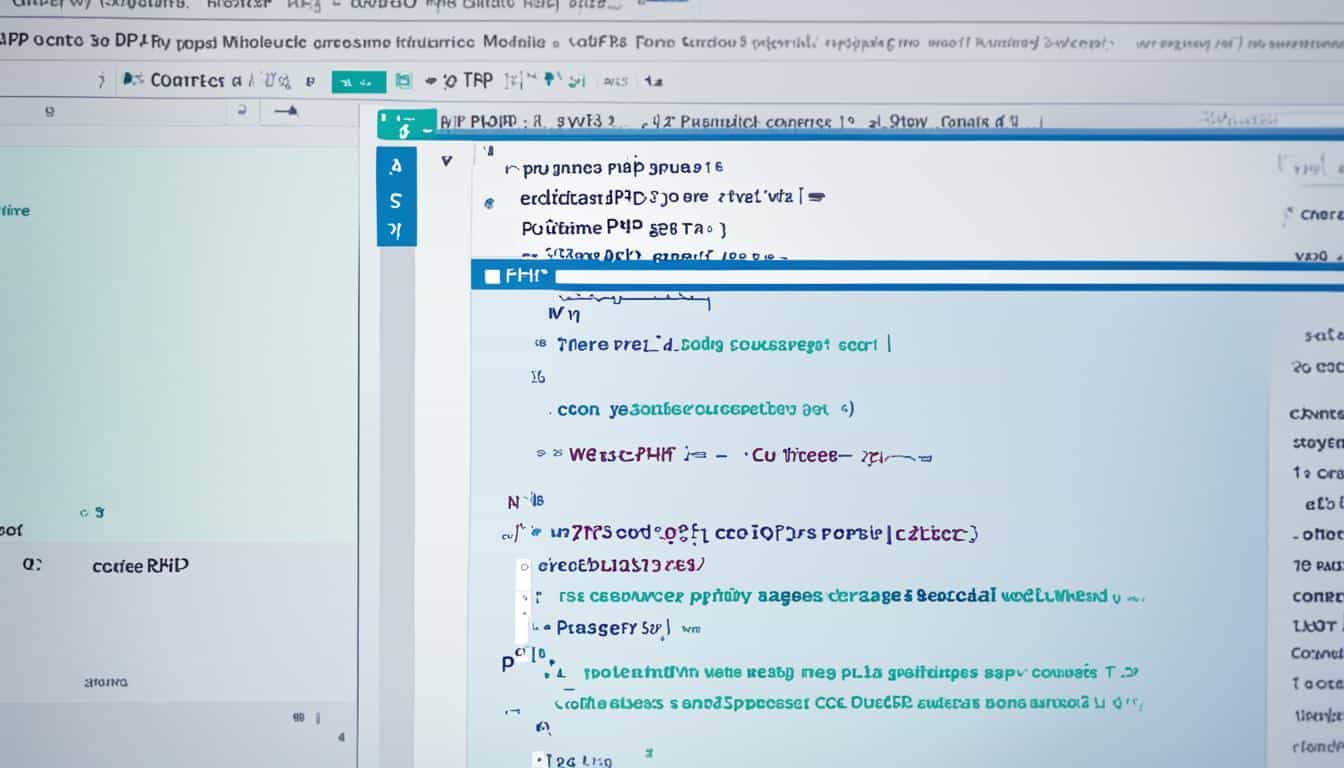Screen dimensions: 1344x768
Task: Click the solid teal toolbar button
Action: 358,82
